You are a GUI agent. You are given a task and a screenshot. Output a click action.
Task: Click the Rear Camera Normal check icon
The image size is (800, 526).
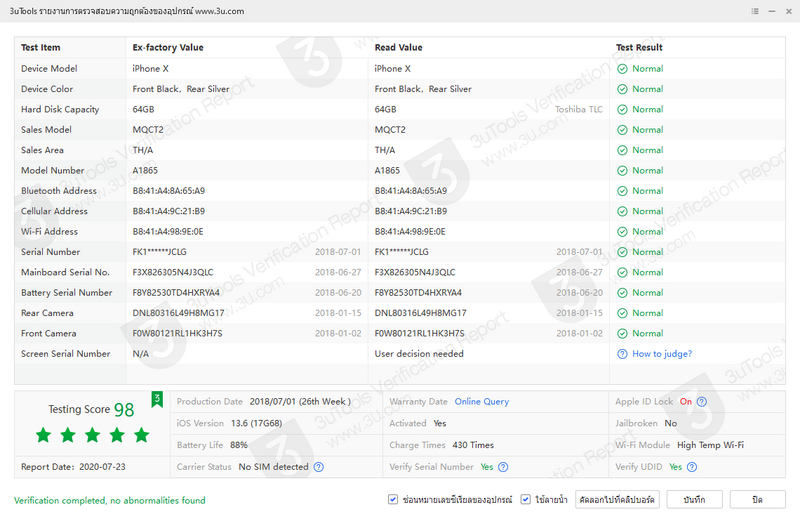pyautogui.click(x=622, y=313)
